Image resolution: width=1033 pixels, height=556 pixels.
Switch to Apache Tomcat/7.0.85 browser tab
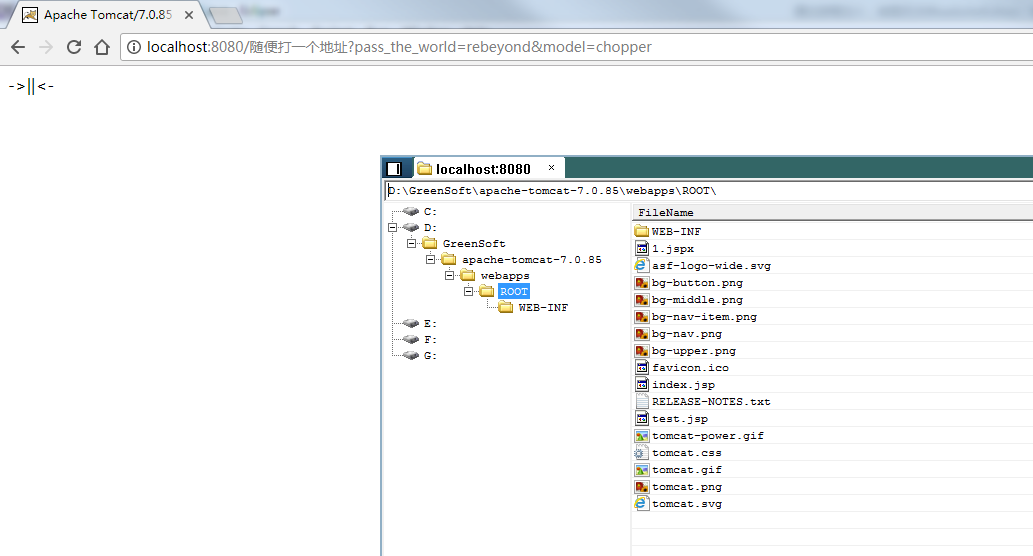107,14
